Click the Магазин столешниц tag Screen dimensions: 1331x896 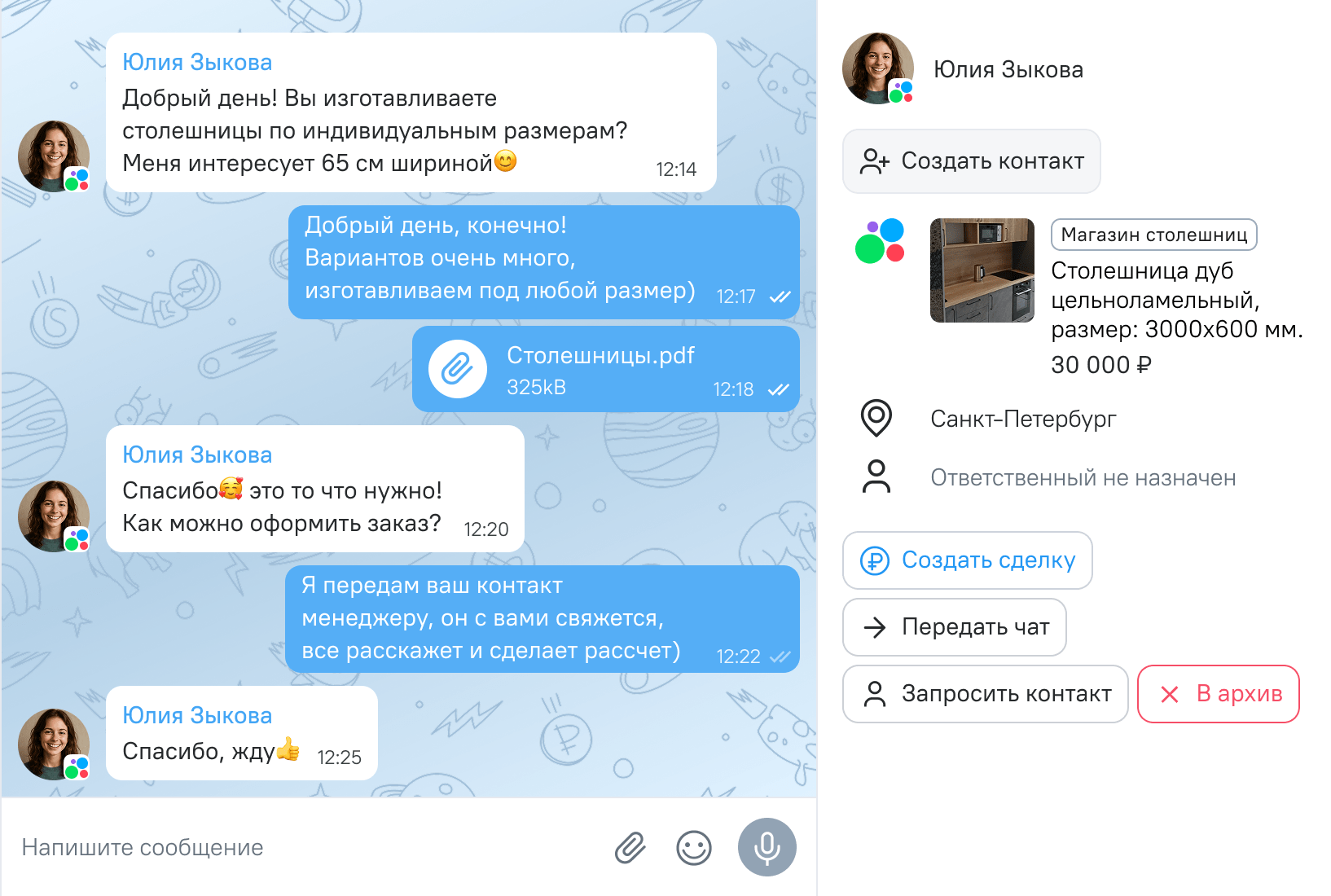coord(1154,235)
